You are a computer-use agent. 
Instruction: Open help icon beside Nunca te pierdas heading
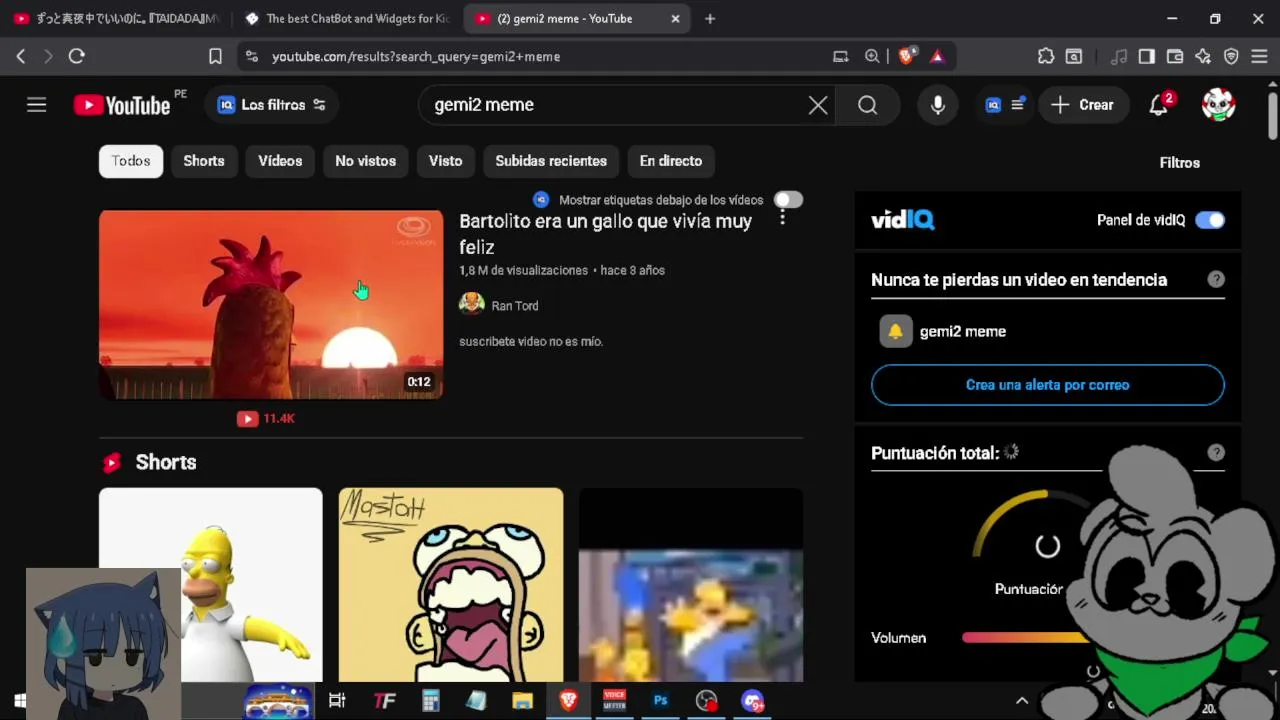(x=1216, y=280)
